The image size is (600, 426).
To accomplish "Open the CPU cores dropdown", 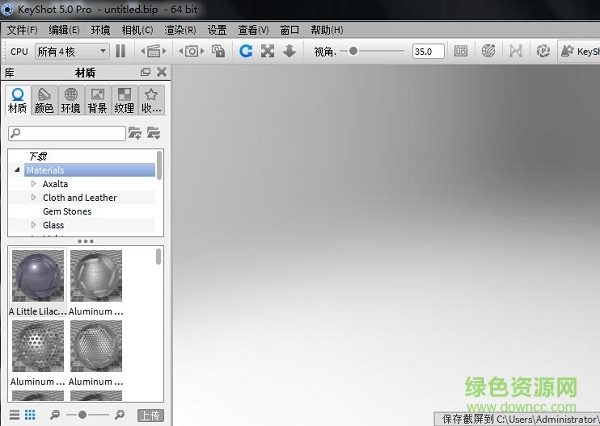I will 72,51.
